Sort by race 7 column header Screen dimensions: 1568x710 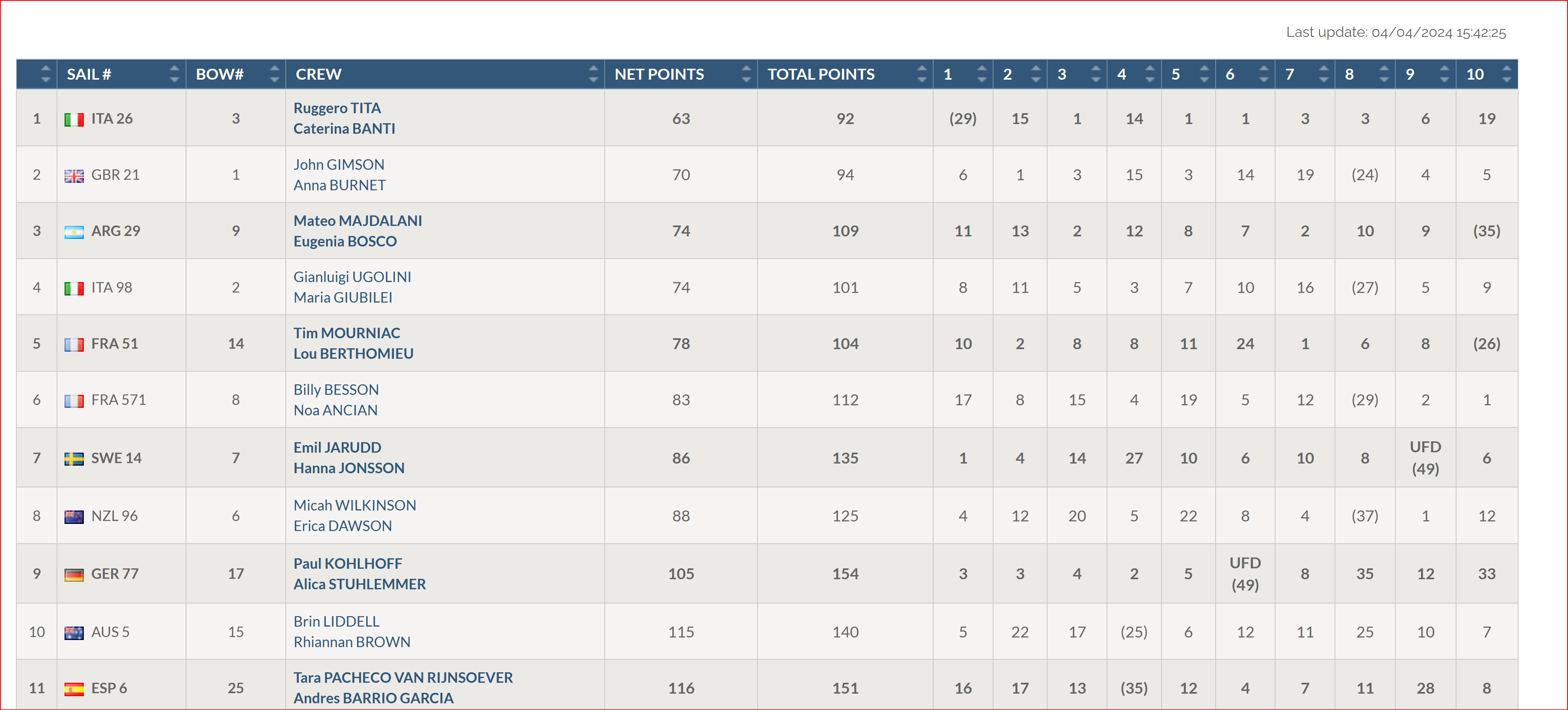1305,74
